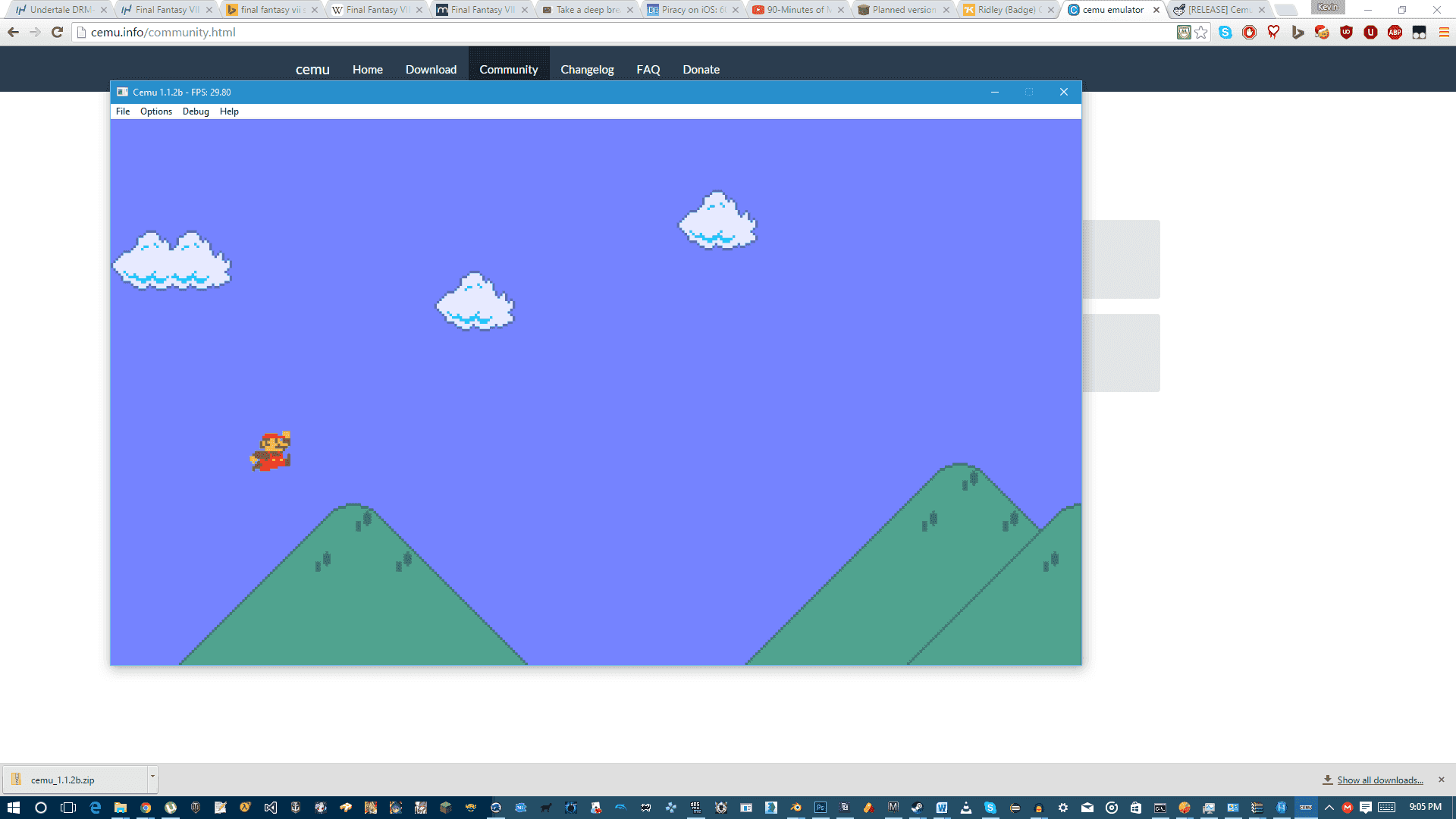Open Cortana search circle
1456x819 pixels.
pyautogui.click(x=41, y=808)
